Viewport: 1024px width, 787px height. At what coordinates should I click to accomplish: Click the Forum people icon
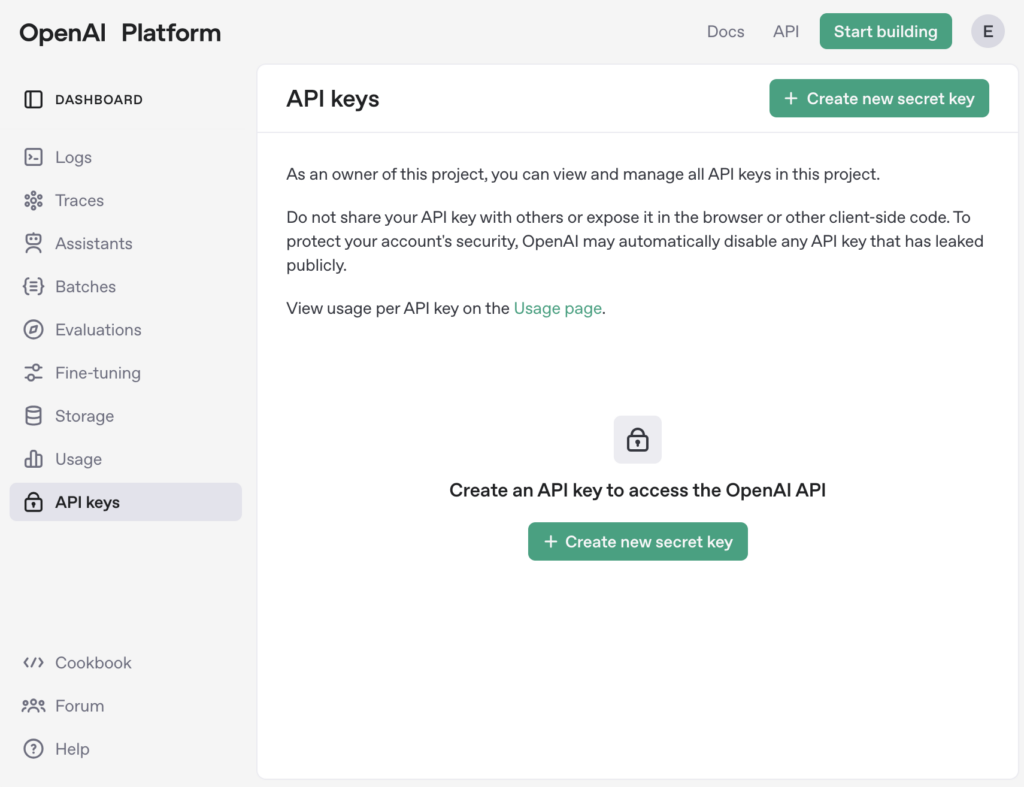point(33,706)
